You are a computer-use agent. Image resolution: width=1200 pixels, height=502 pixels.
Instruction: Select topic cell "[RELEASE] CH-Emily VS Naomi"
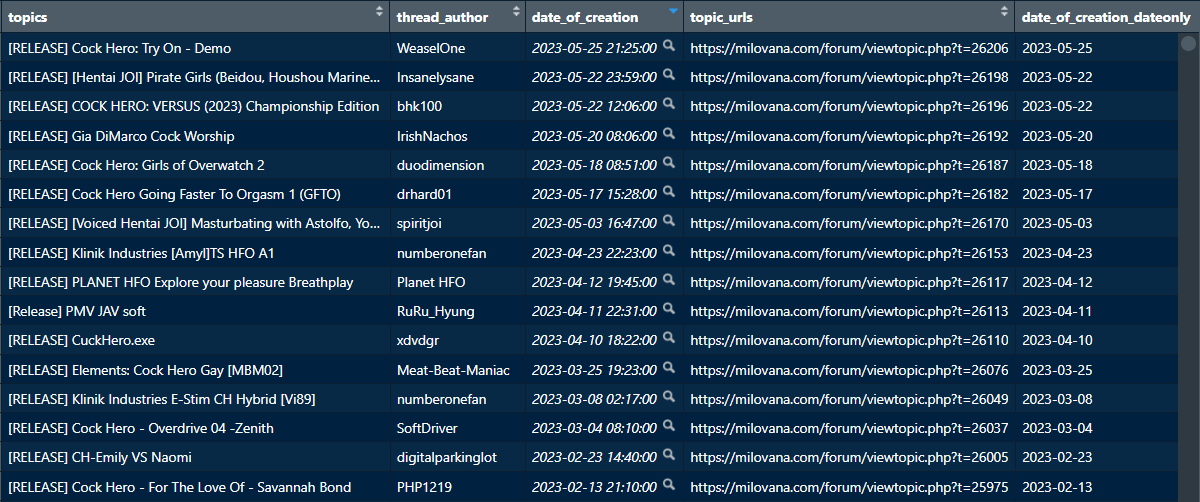tap(195, 458)
